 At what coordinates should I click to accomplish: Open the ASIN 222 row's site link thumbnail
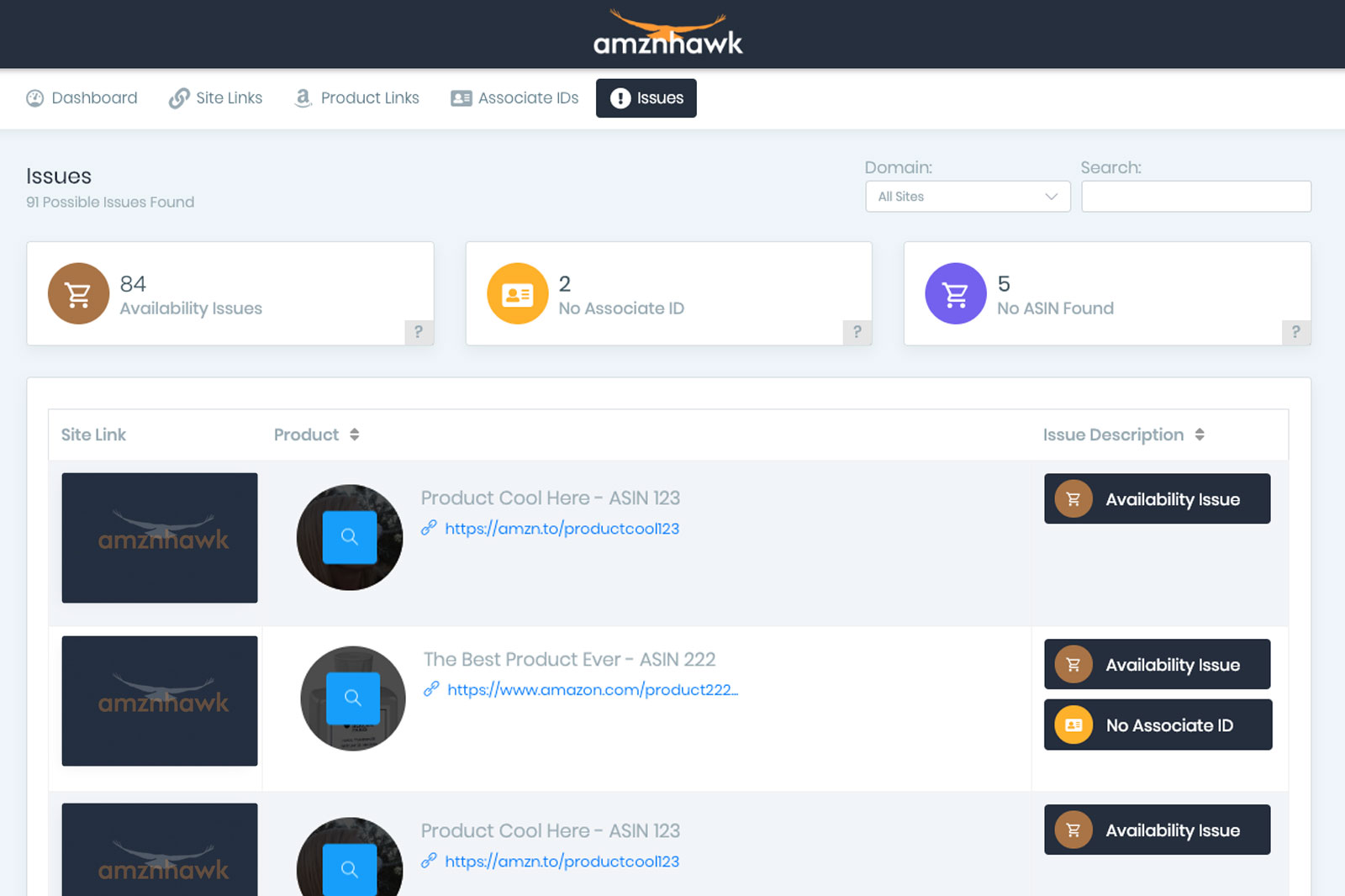[160, 701]
